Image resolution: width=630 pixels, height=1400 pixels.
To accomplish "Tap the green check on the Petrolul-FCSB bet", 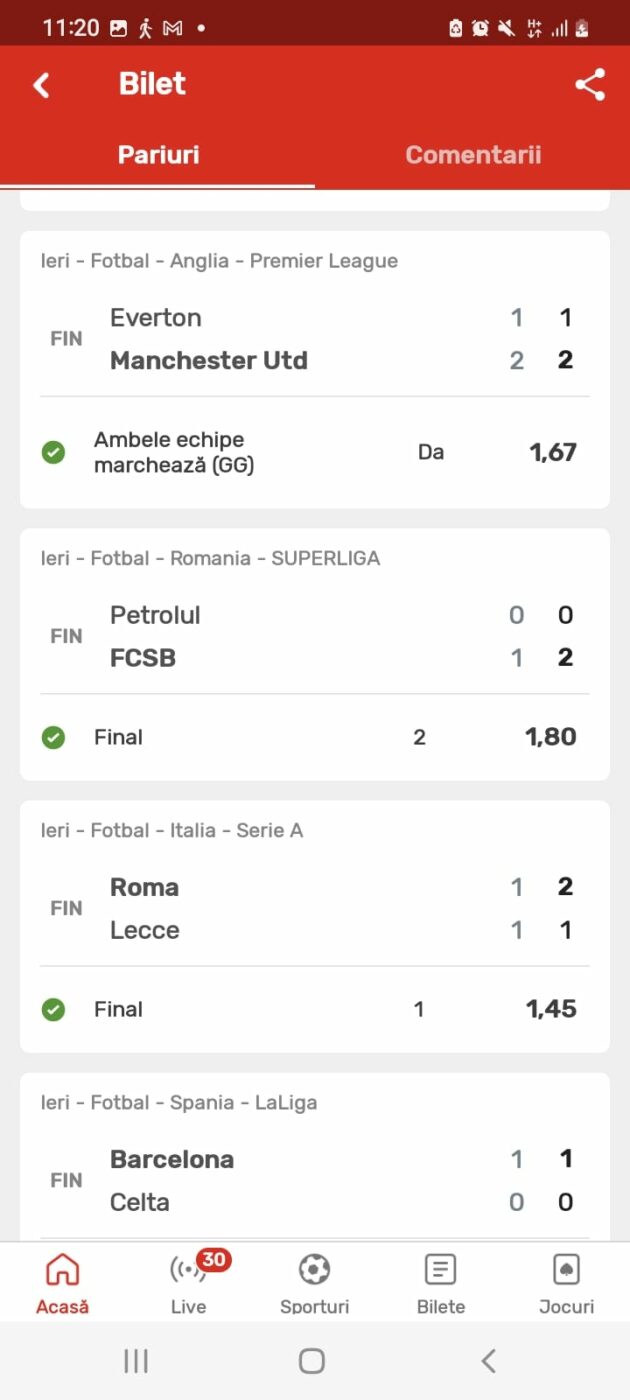I will pos(53,738).
